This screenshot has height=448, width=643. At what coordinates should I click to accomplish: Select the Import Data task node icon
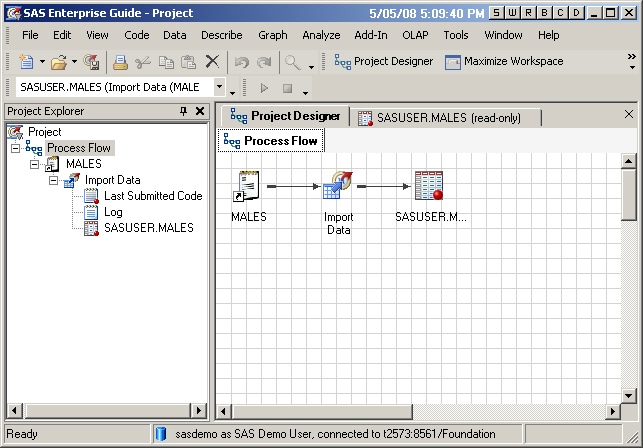338,187
